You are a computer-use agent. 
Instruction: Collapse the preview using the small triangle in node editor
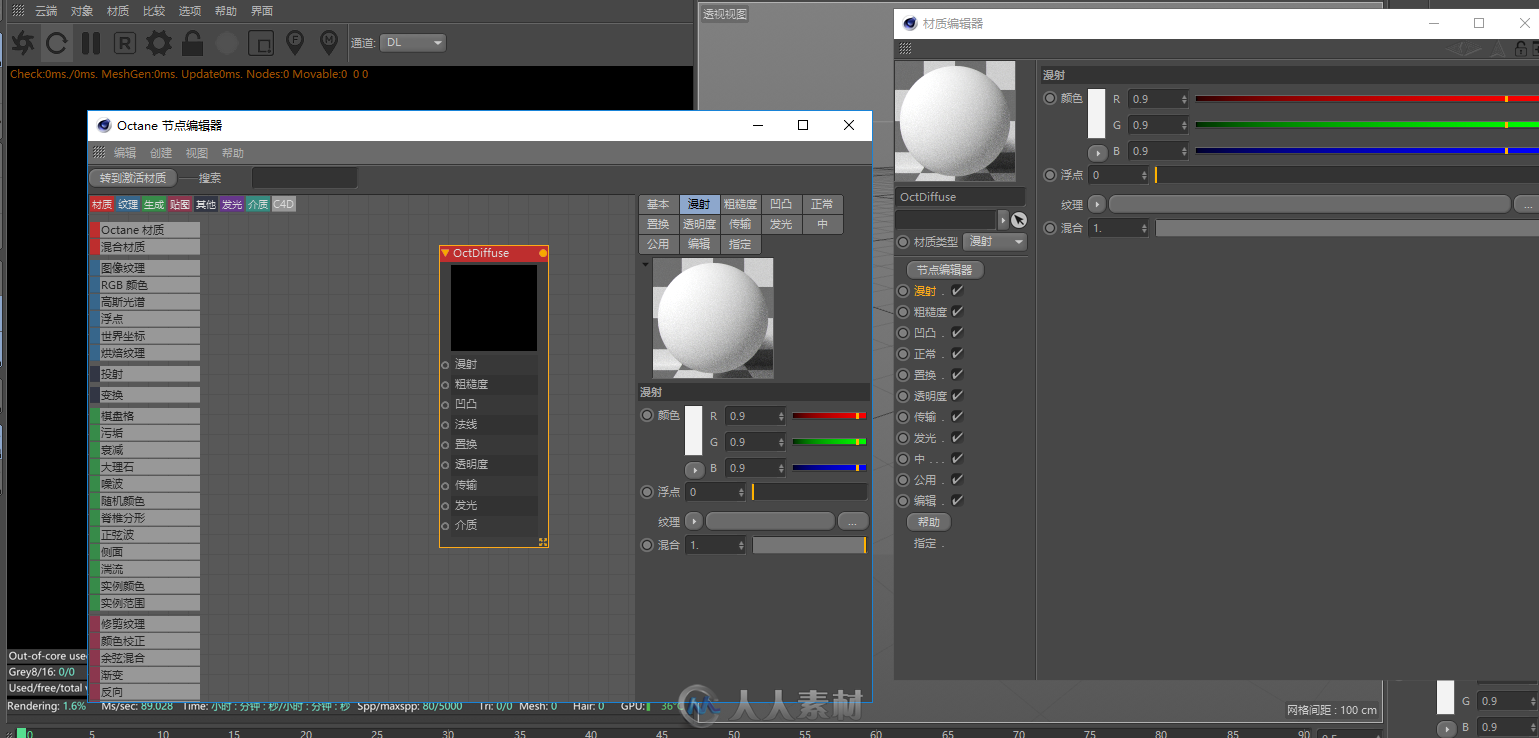(645, 265)
